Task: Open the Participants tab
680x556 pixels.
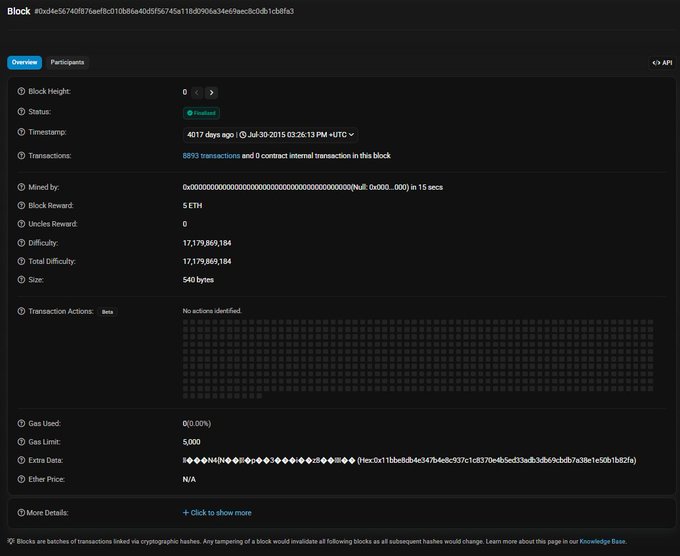Action: 67,62
